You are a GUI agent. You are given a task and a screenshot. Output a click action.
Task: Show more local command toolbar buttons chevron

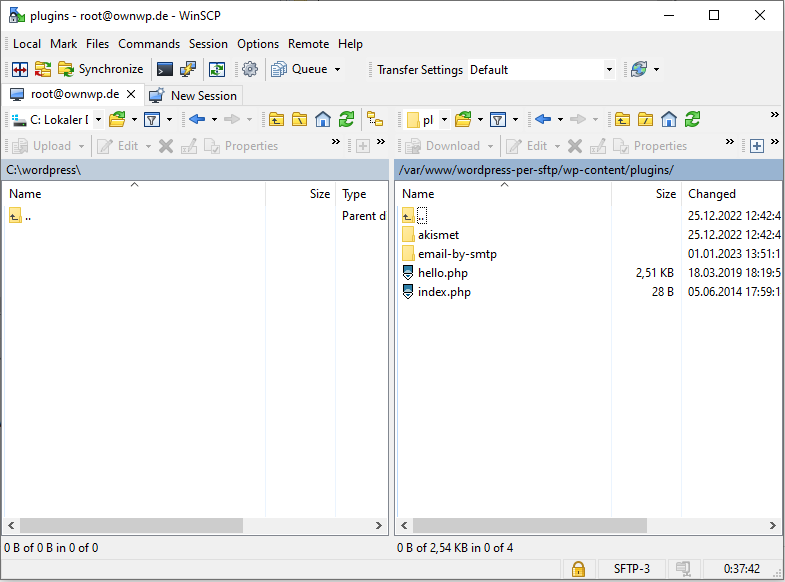(335, 142)
